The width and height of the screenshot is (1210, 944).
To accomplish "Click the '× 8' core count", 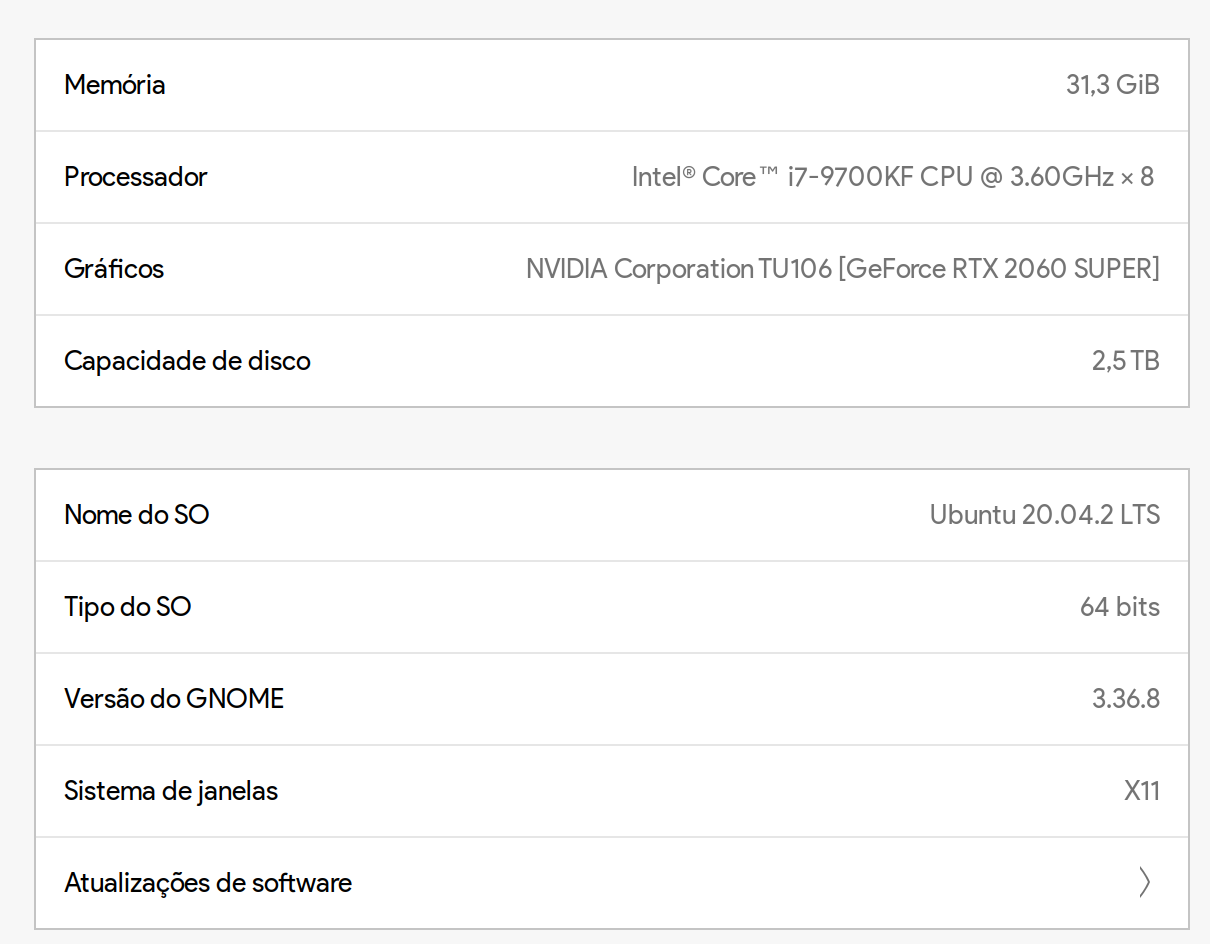I will point(1137,177).
